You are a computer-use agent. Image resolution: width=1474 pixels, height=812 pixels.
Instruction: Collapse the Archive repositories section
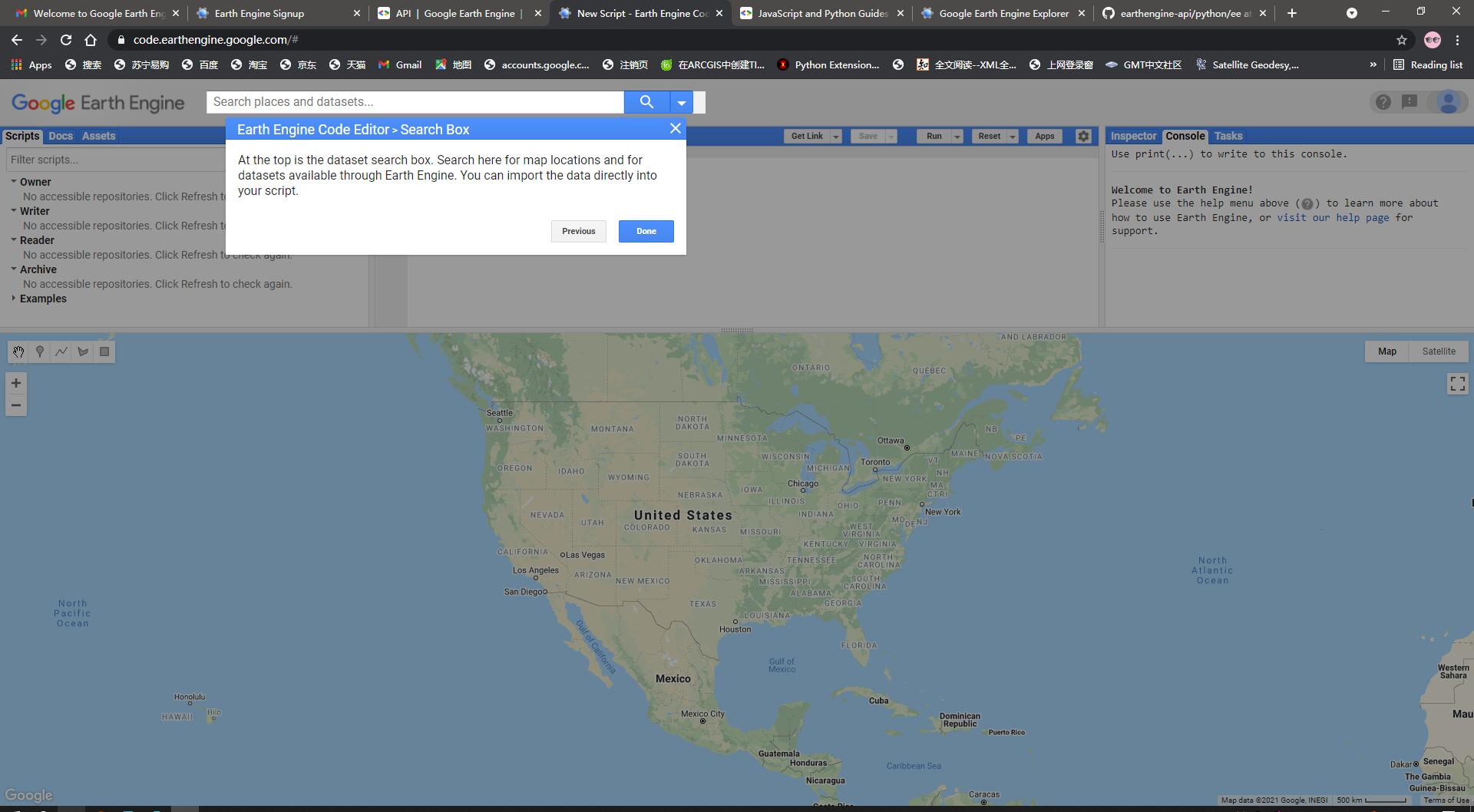[x=14, y=269]
